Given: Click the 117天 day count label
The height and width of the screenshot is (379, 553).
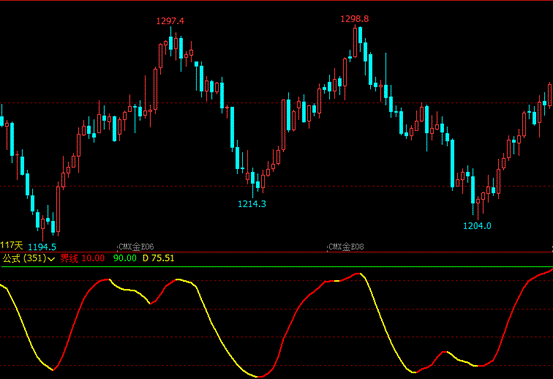Looking at the screenshot, I should pyautogui.click(x=12, y=245).
